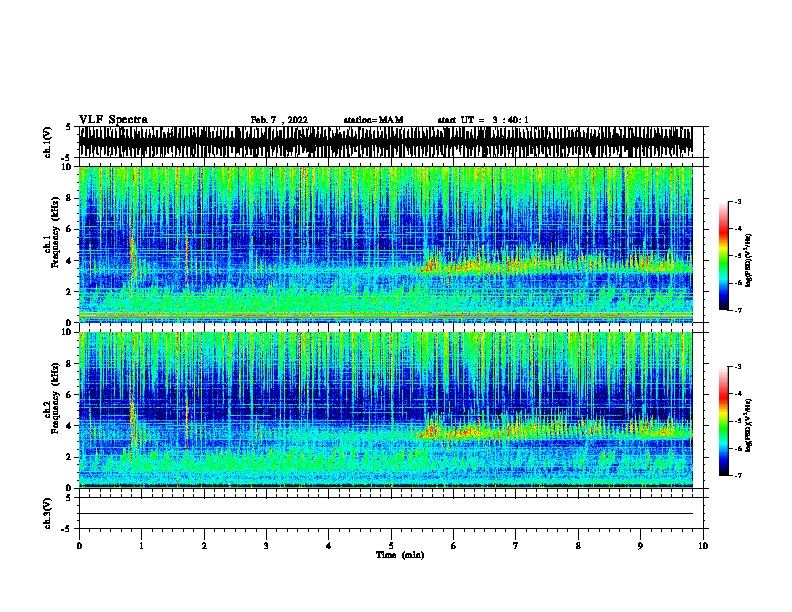Click time axis tick label "1"

(141, 546)
